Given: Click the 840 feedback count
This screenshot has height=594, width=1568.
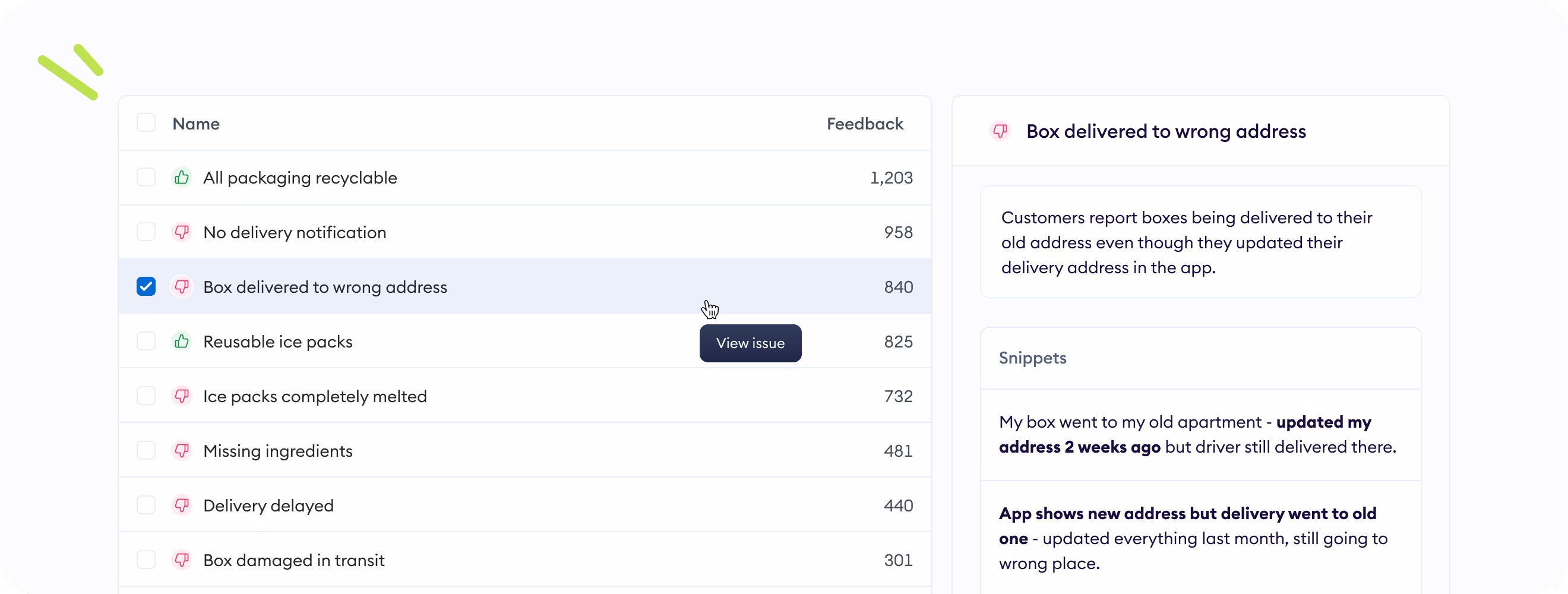Looking at the screenshot, I should point(899,287).
